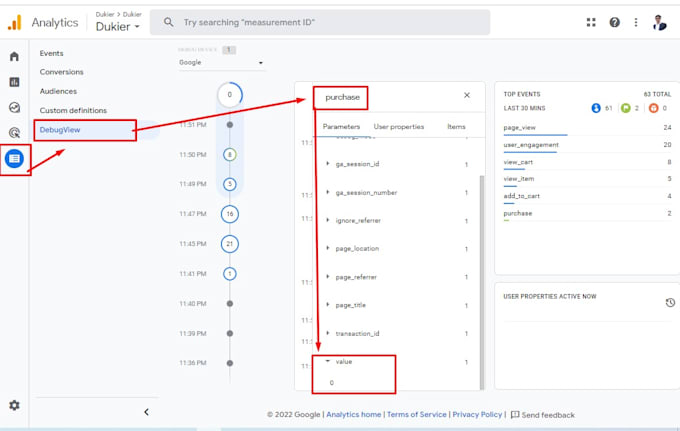Select DebugView in the Configure menu
This screenshot has width=680, height=431.
point(60,130)
